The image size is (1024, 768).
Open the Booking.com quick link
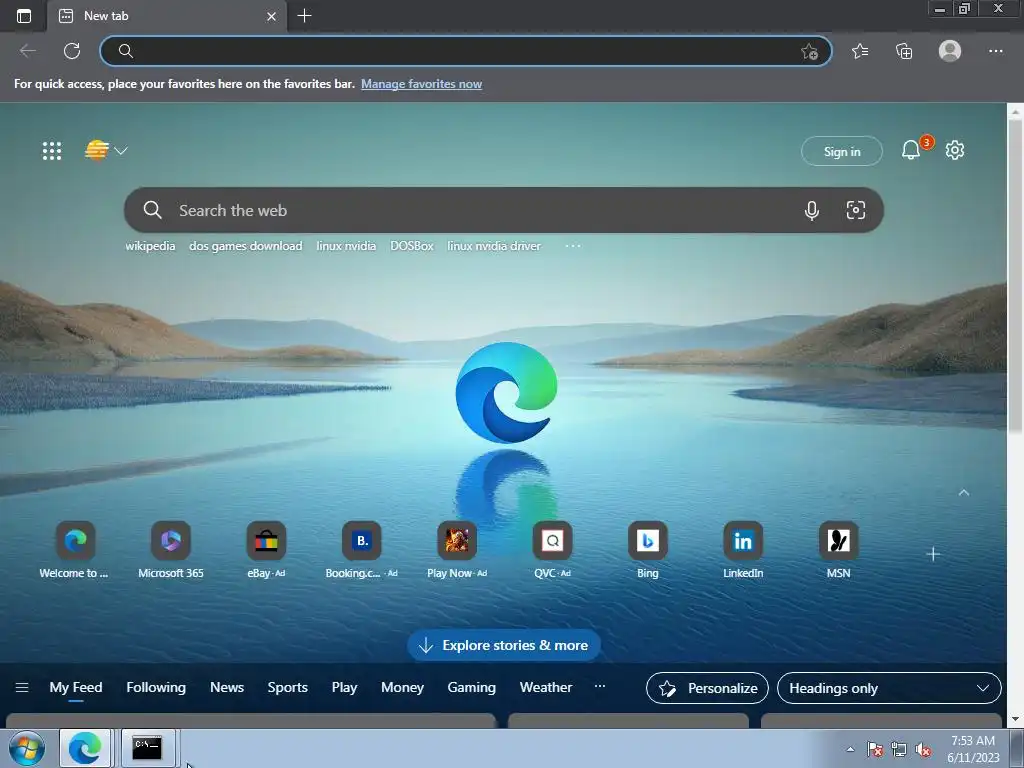click(x=362, y=551)
